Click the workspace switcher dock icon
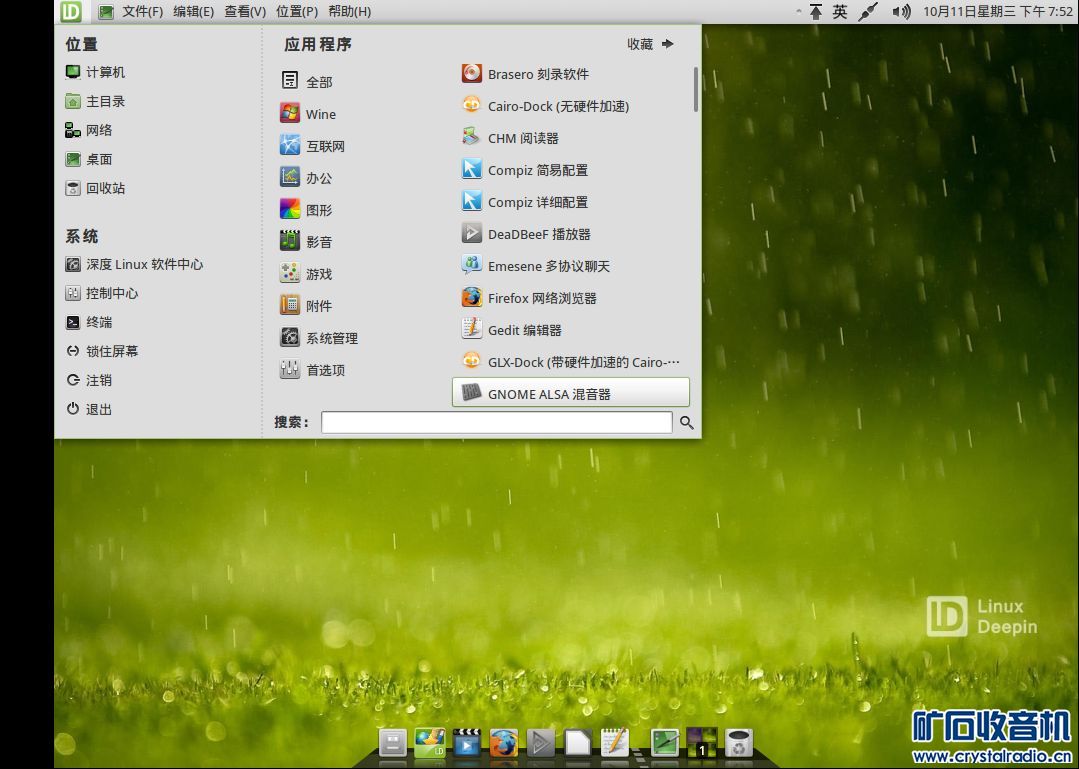Screen dimensions: 1079x769 click(702, 743)
